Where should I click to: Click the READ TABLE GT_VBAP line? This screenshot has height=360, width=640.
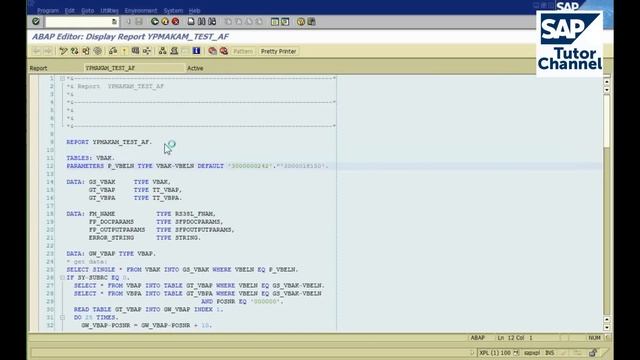(149, 309)
